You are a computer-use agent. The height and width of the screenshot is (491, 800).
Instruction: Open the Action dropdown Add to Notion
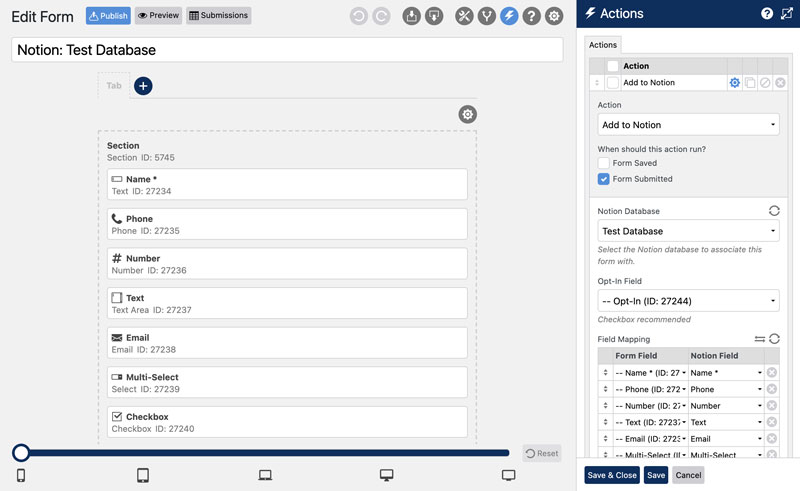[688, 125]
